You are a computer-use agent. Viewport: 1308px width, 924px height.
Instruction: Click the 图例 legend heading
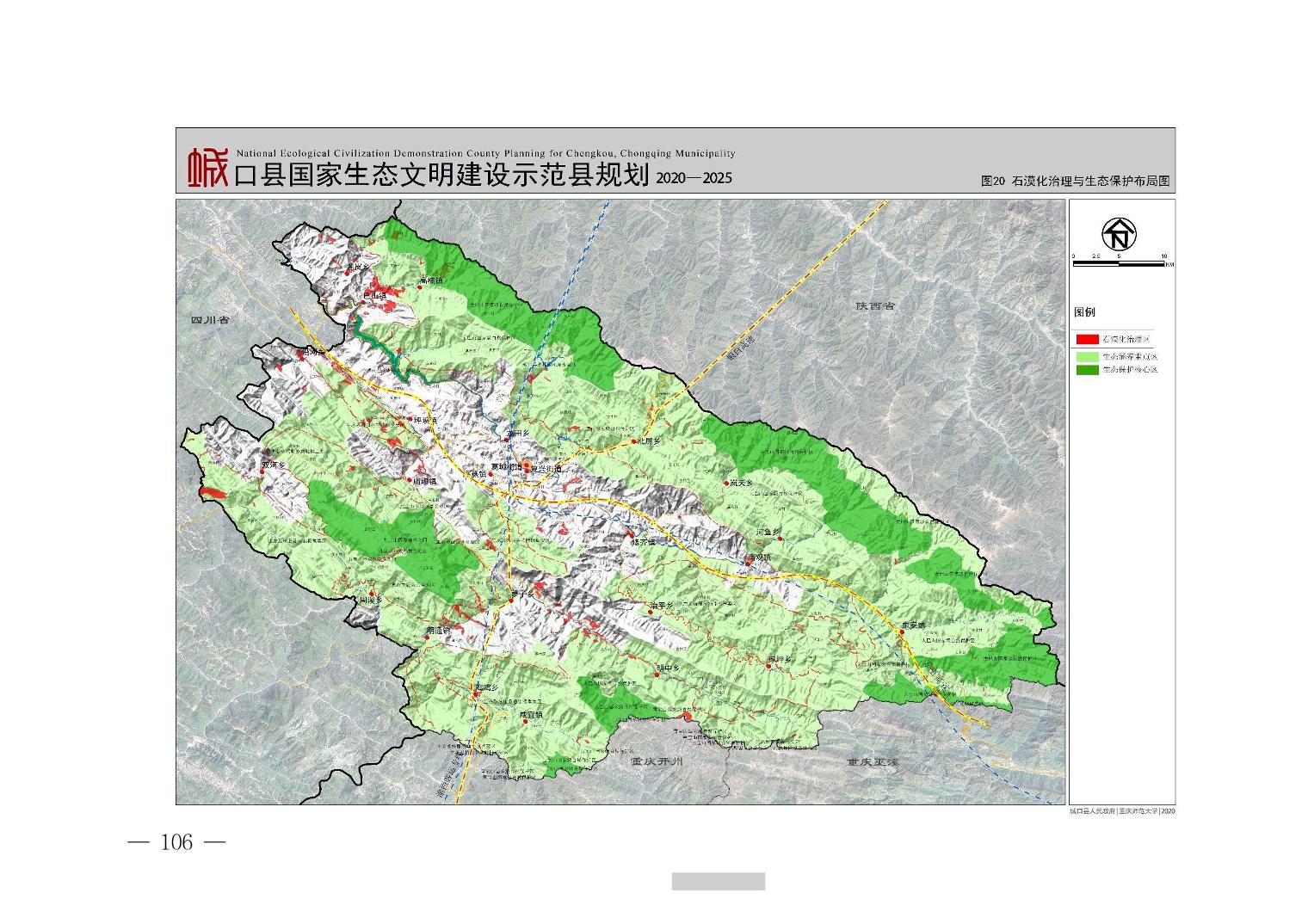pyautogui.click(x=1084, y=312)
